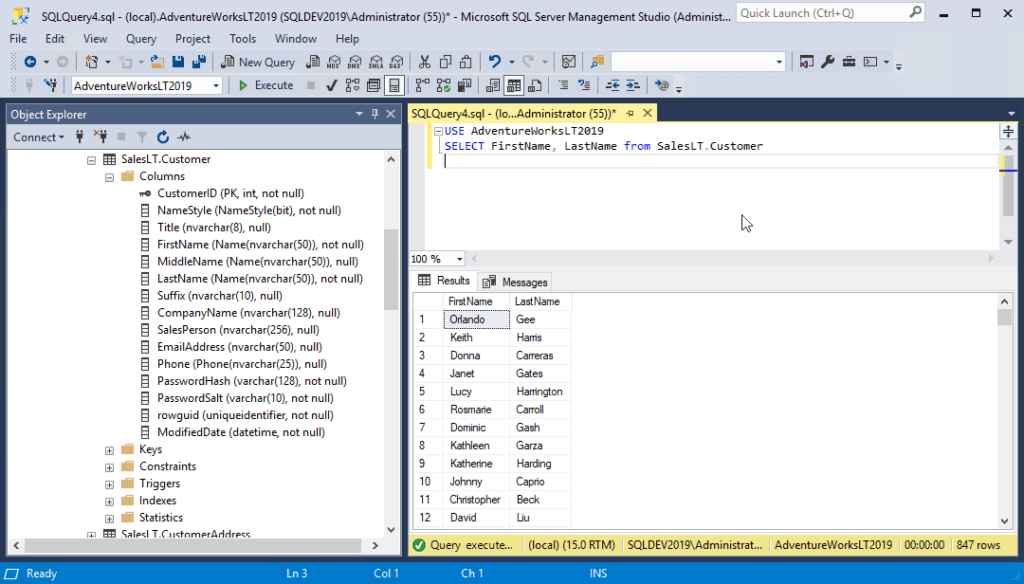
Task: Switch to the Messages tab
Action: [x=515, y=282]
